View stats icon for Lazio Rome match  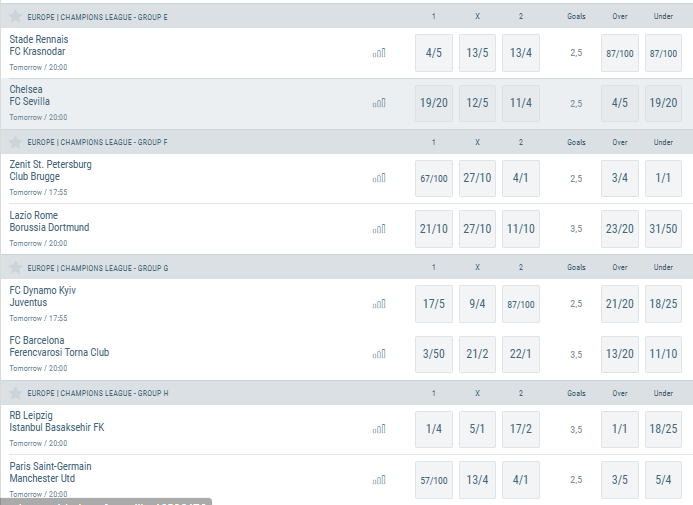(379, 229)
